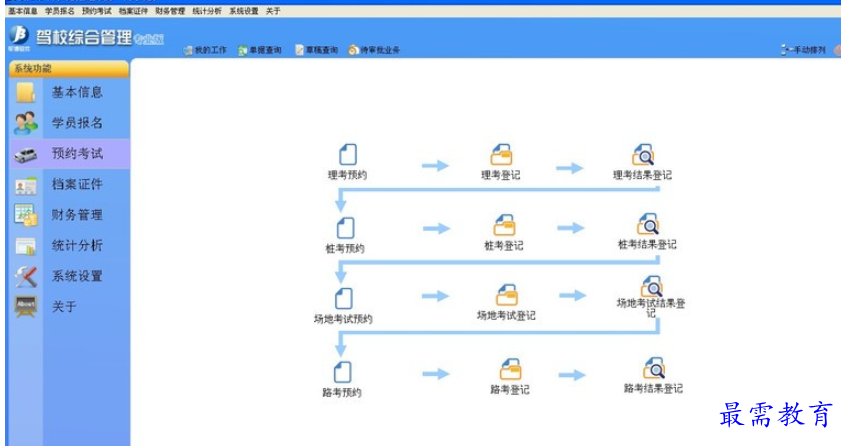Open the 路考预约 document icon

point(342,372)
